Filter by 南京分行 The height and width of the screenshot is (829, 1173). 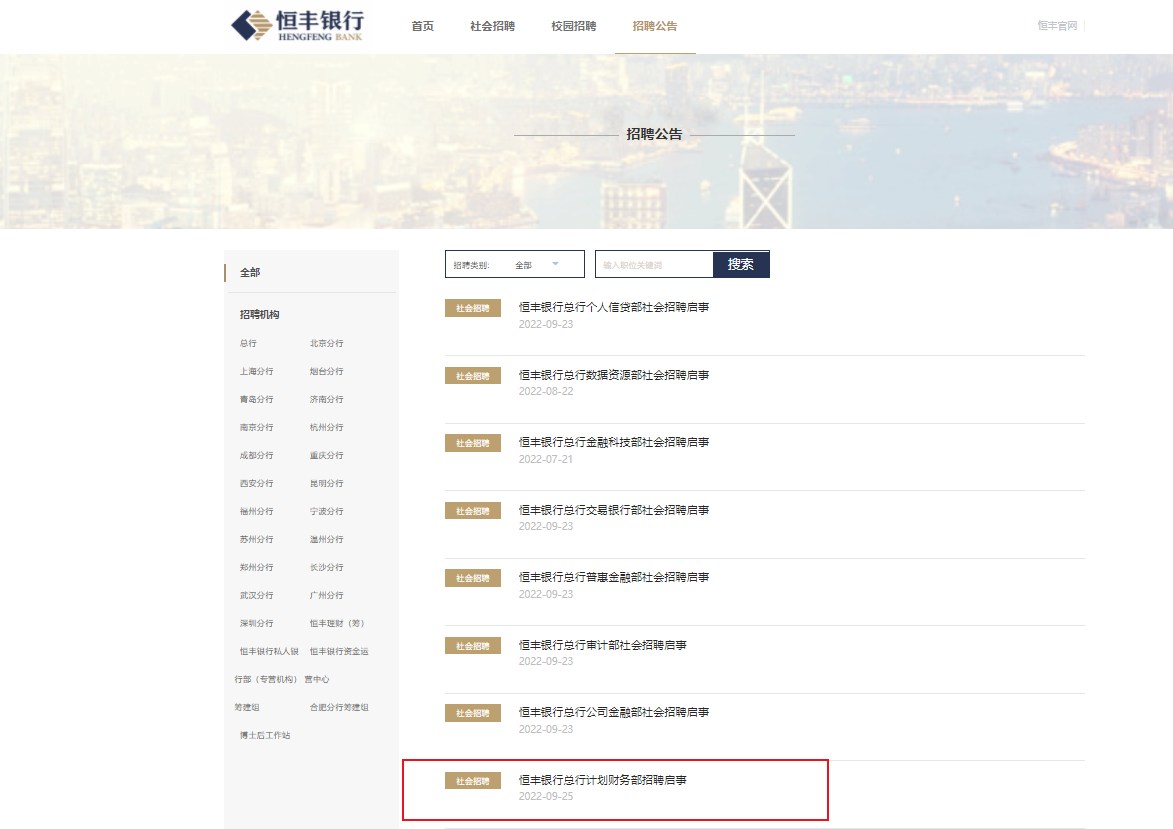coord(256,427)
